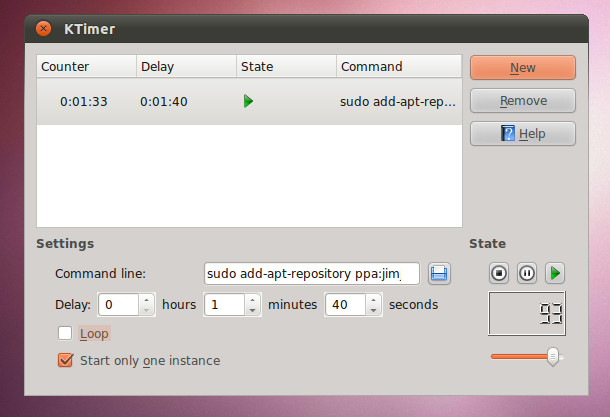Click the State column header
Screen dimensions: 610x417
pyautogui.click(x=286, y=67)
